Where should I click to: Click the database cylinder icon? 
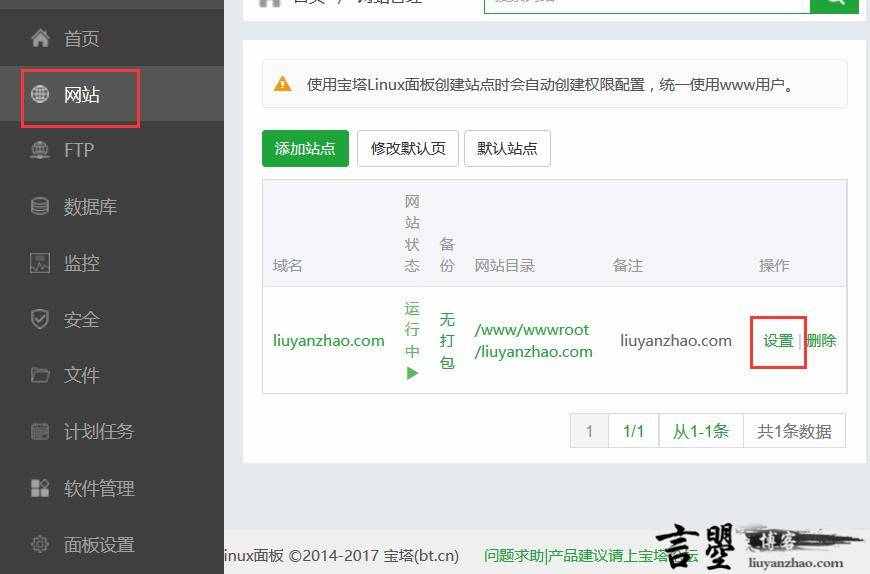tap(40, 206)
